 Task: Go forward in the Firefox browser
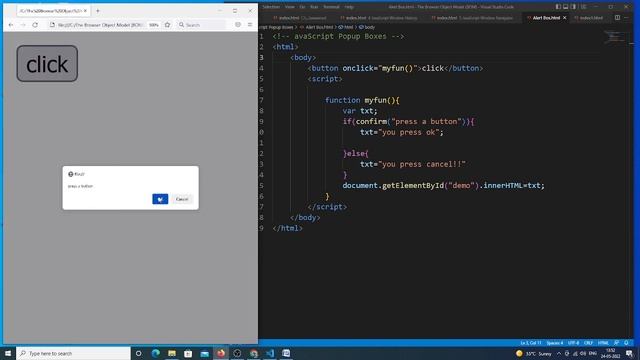click(23, 25)
